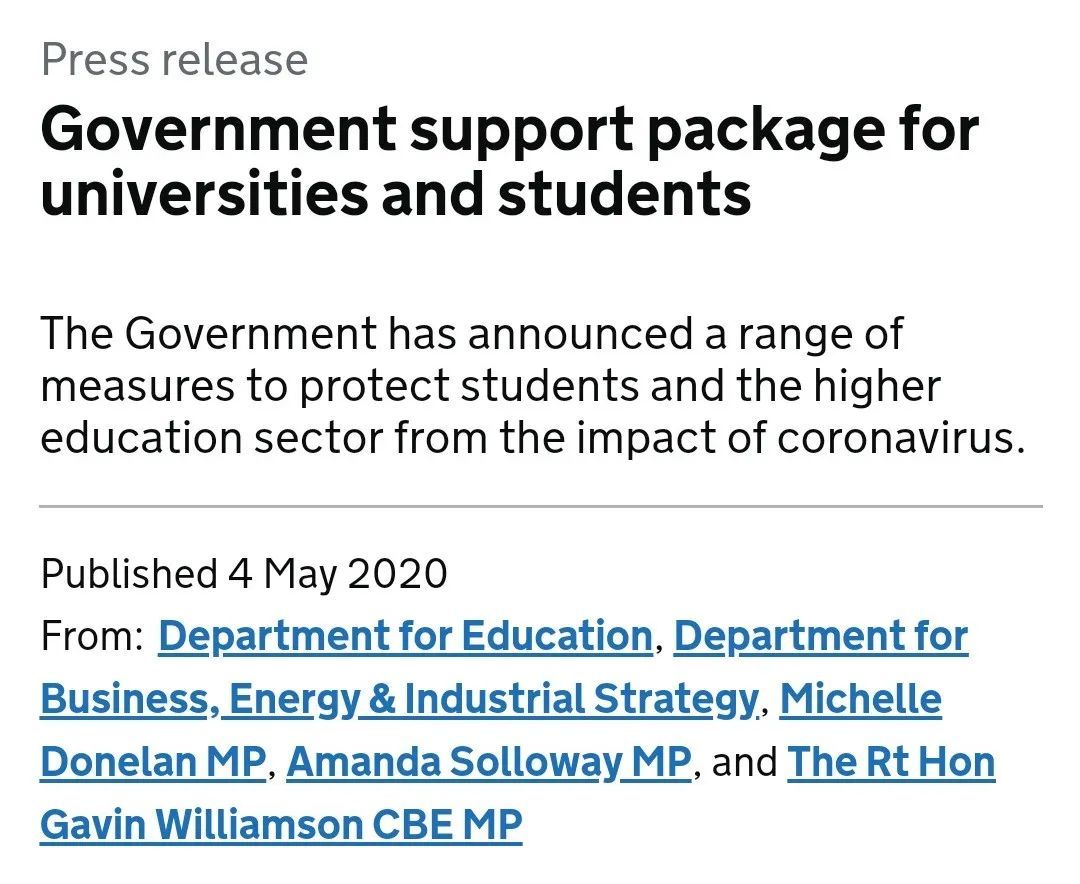Click the word "Published" before the date
1080x884 pixels.
tap(129, 574)
